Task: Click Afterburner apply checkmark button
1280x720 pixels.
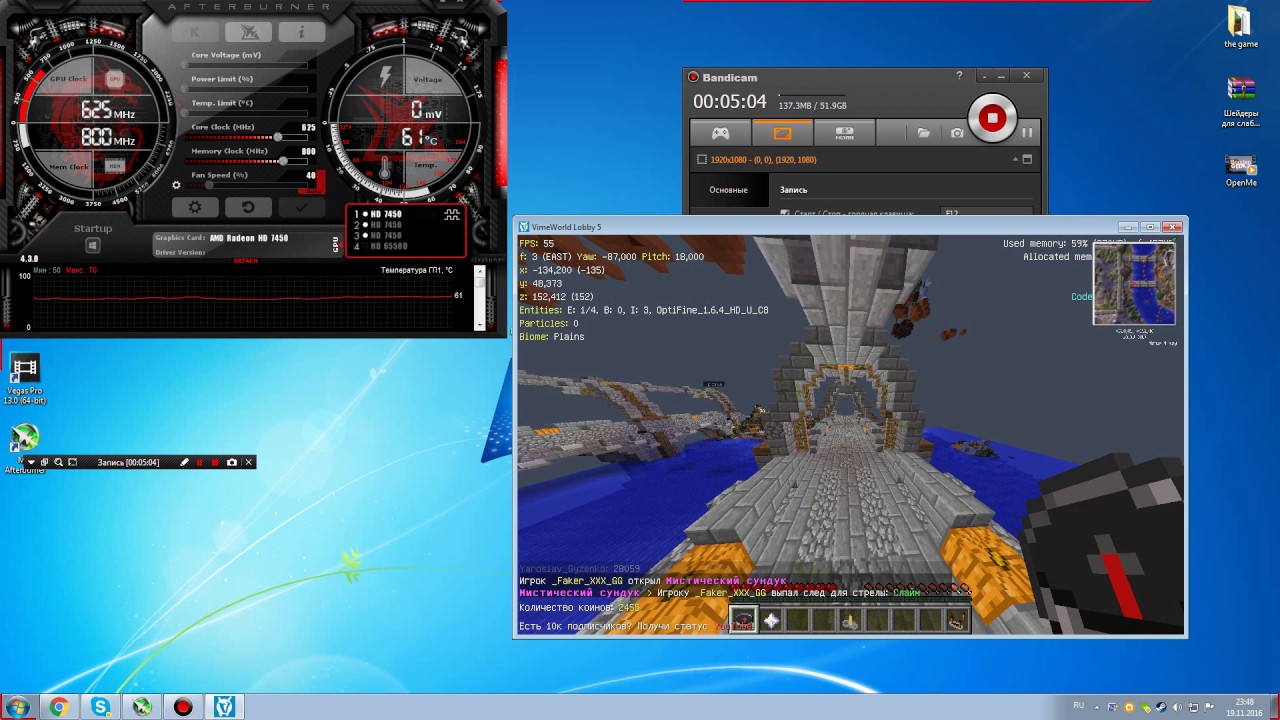Action: coord(301,207)
